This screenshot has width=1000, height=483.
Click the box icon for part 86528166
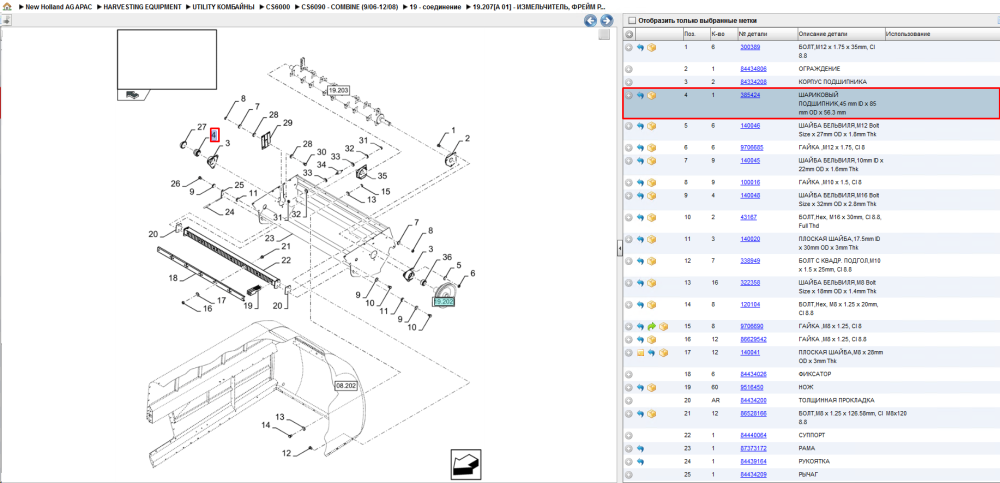point(652,414)
